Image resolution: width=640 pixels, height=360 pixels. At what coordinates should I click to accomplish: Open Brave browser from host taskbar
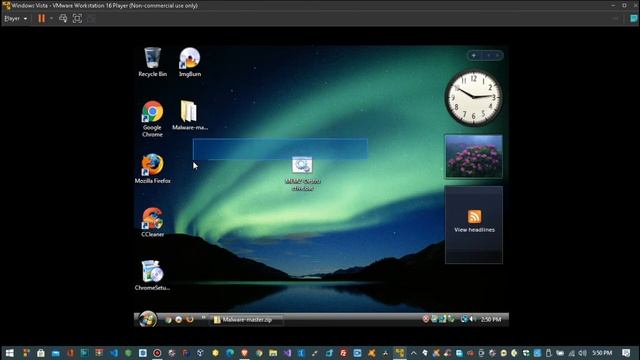tap(244, 353)
